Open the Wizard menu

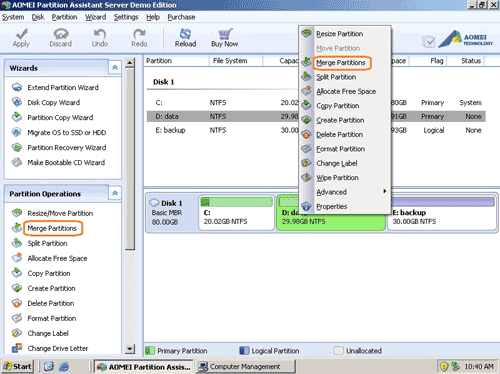pyautogui.click(x=95, y=17)
